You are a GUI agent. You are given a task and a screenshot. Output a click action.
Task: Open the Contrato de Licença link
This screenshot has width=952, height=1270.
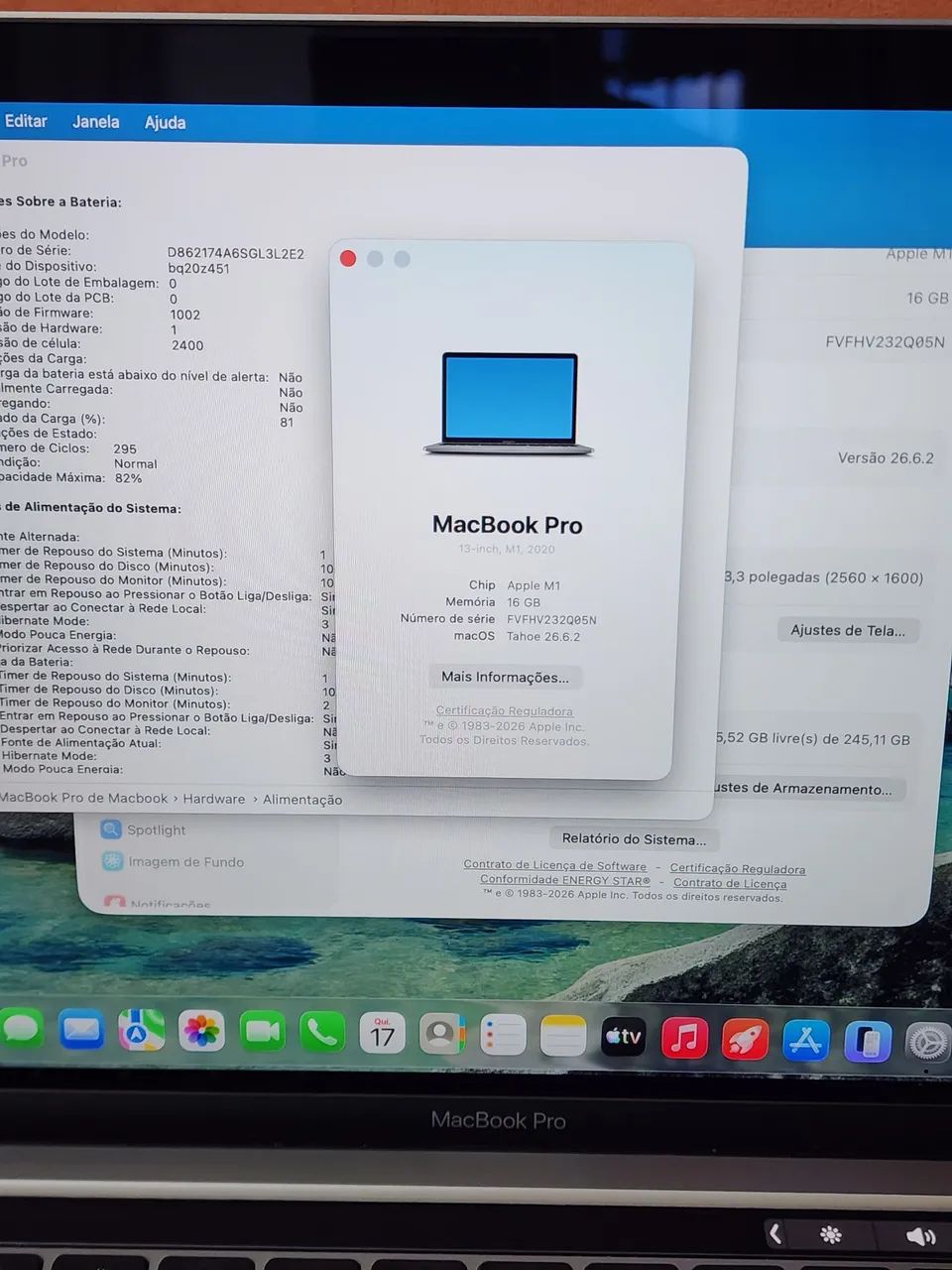point(730,883)
